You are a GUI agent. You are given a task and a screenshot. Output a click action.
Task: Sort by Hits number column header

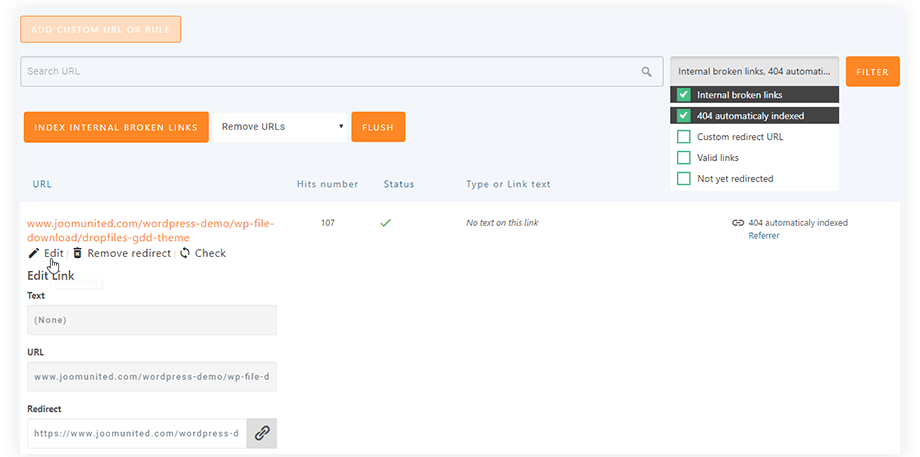click(x=327, y=184)
